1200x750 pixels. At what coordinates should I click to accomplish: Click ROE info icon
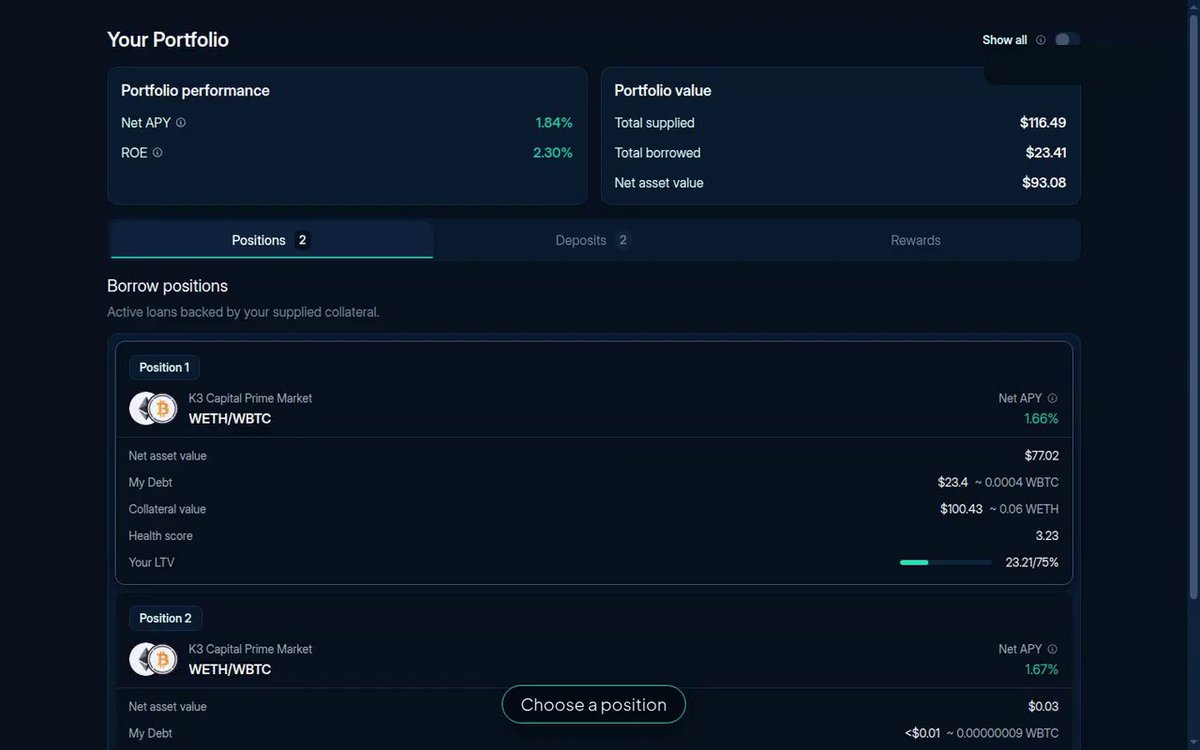pos(157,153)
